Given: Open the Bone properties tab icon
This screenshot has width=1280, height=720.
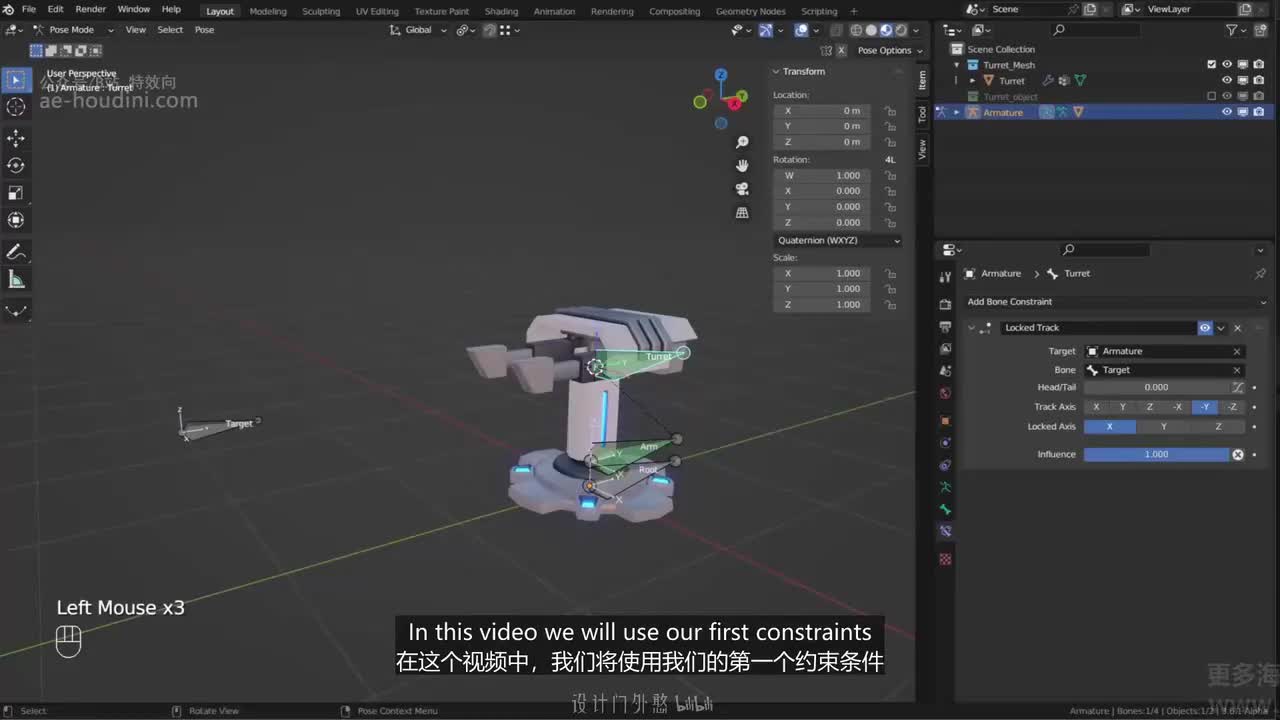Looking at the screenshot, I should pyautogui.click(x=945, y=509).
